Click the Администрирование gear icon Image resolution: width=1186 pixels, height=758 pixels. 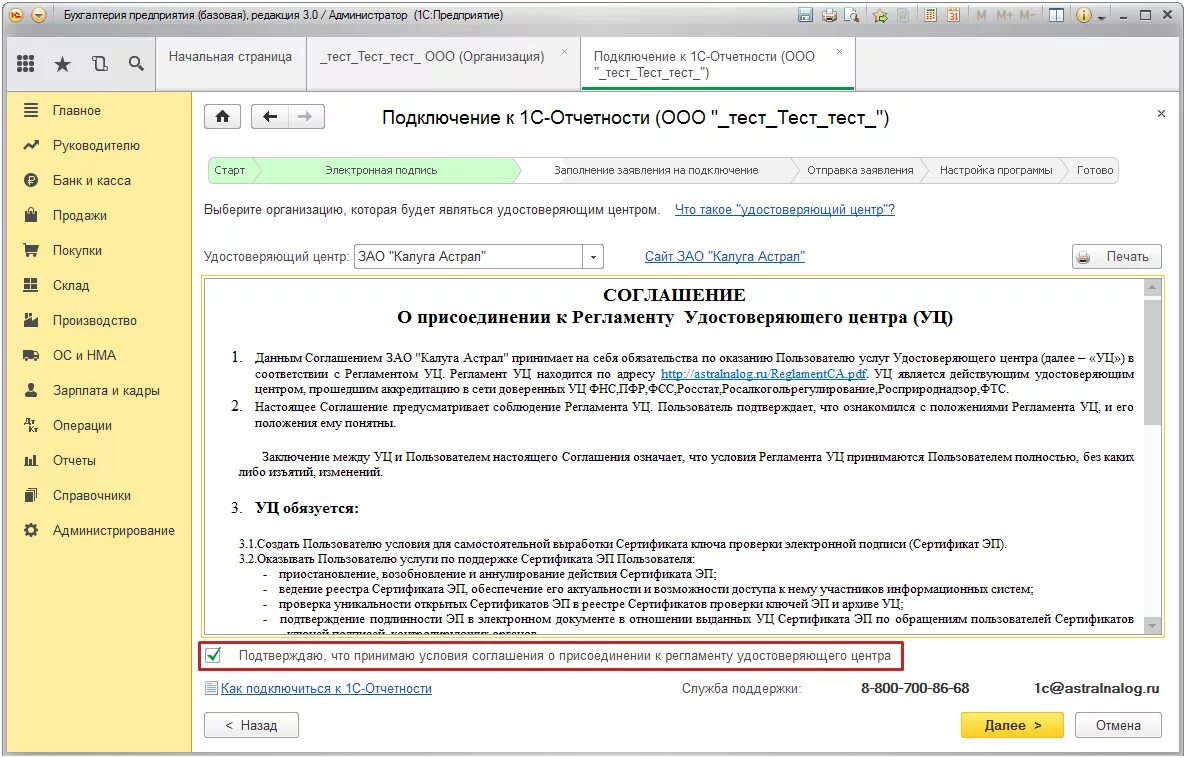[31, 530]
